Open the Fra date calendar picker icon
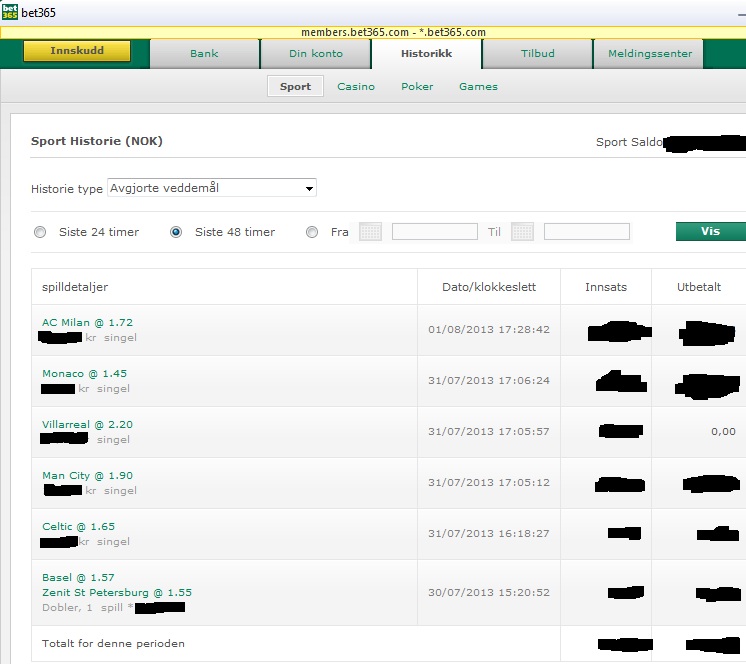746x664 pixels. (370, 232)
